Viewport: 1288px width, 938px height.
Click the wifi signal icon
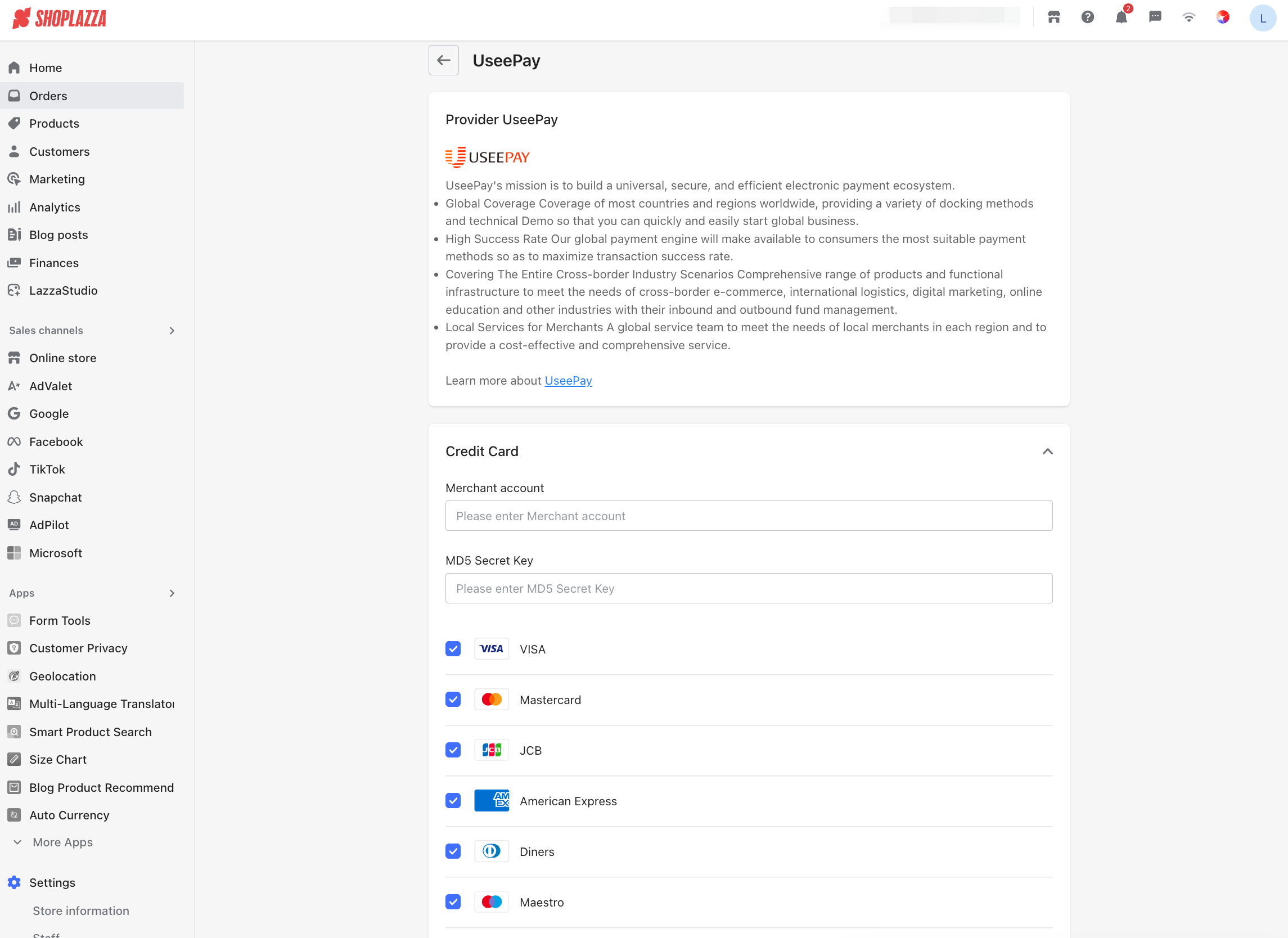[x=1188, y=17]
